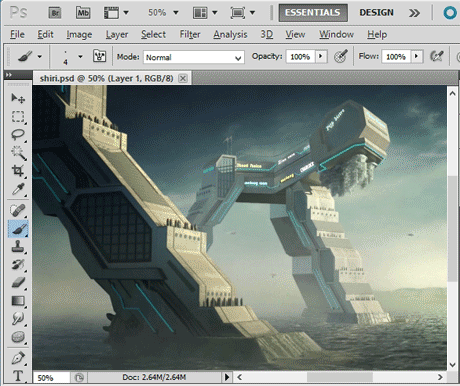Toggle tablet pressure for opacity
460x386 pixels.
coord(341,56)
